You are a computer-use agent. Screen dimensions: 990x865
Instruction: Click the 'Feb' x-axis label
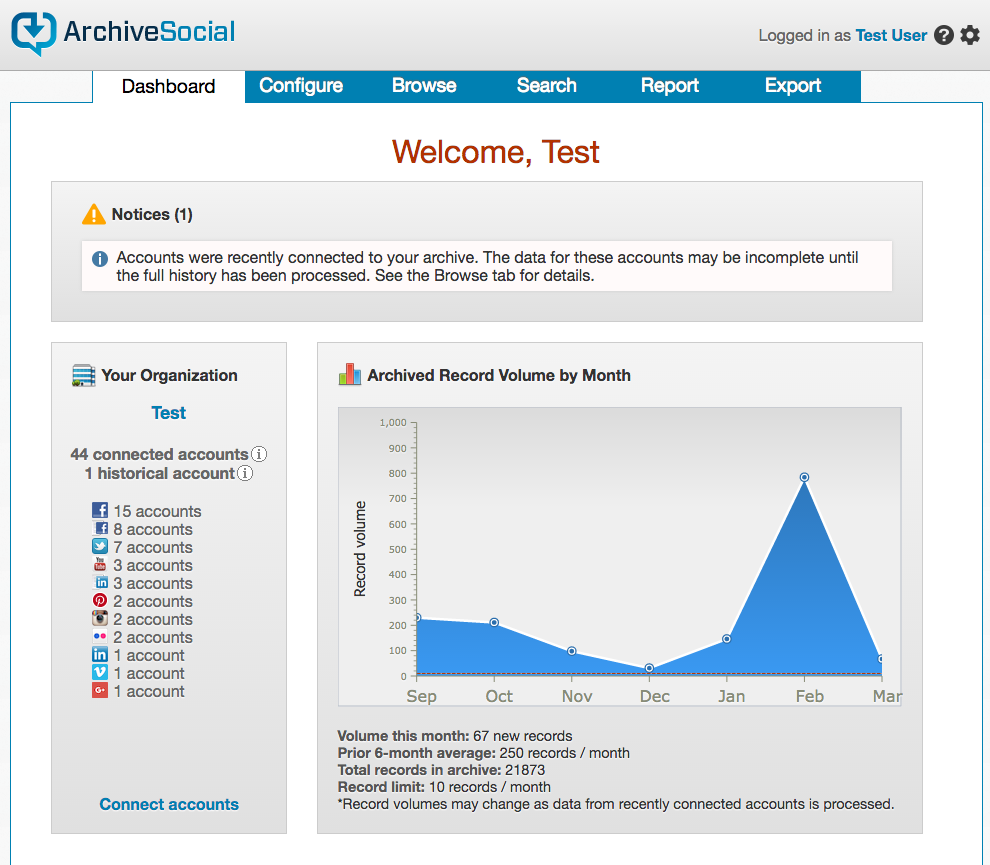(x=809, y=696)
